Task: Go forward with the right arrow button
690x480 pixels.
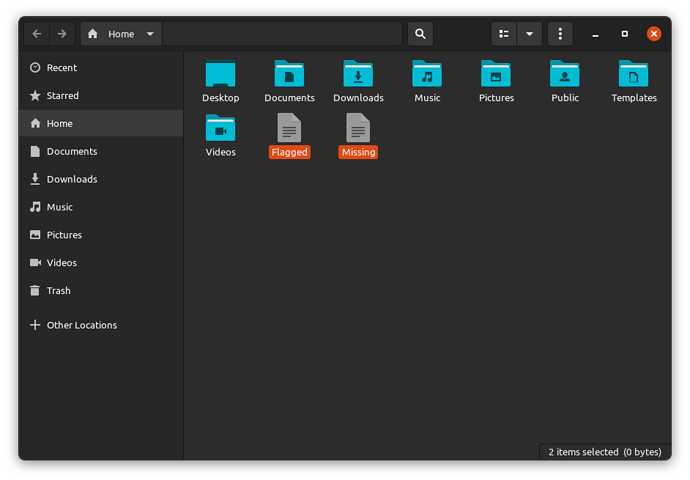Action: coord(62,34)
